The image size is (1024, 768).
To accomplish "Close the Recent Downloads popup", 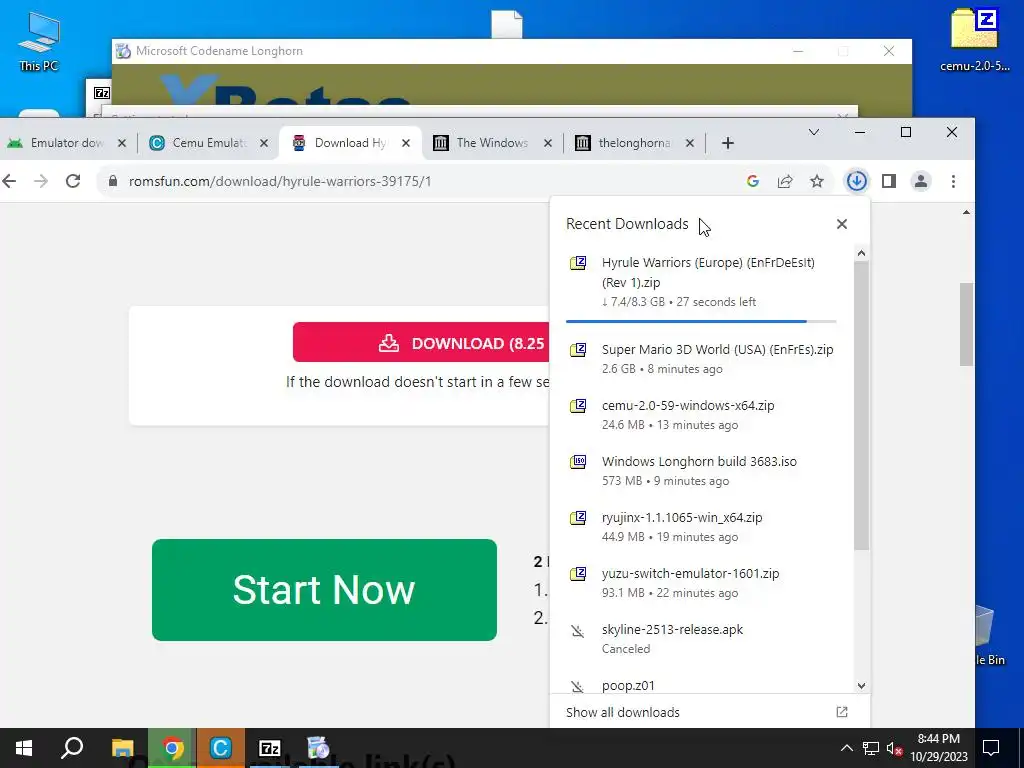I will coord(842,224).
